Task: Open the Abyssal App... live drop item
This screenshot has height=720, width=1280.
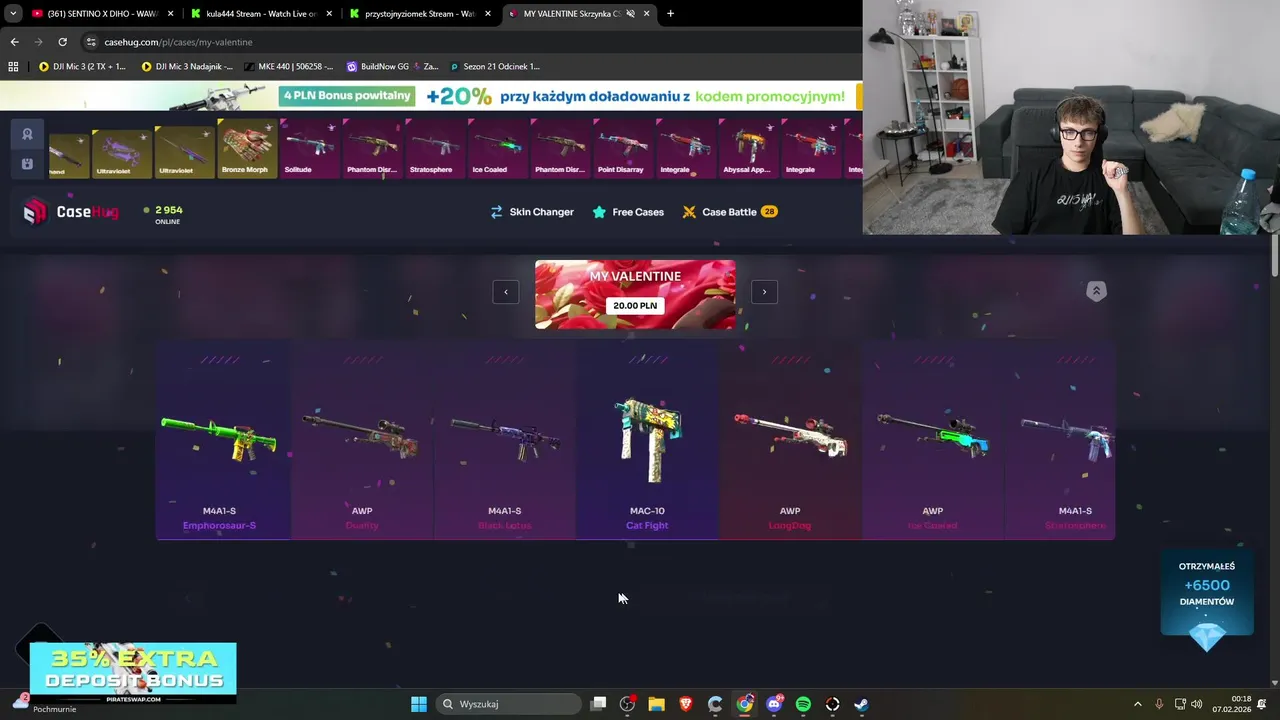Action: pyautogui.click(x=747, y=148)
